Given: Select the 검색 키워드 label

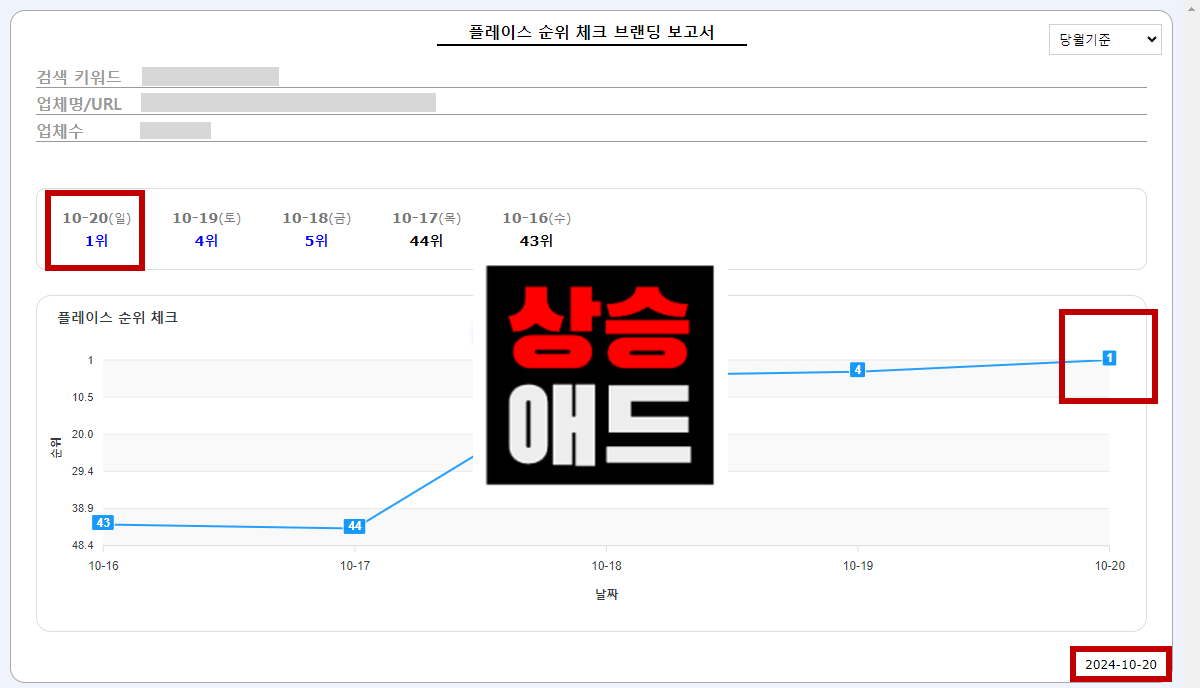Looking at the screenshot, I should [x=79, y=77].
